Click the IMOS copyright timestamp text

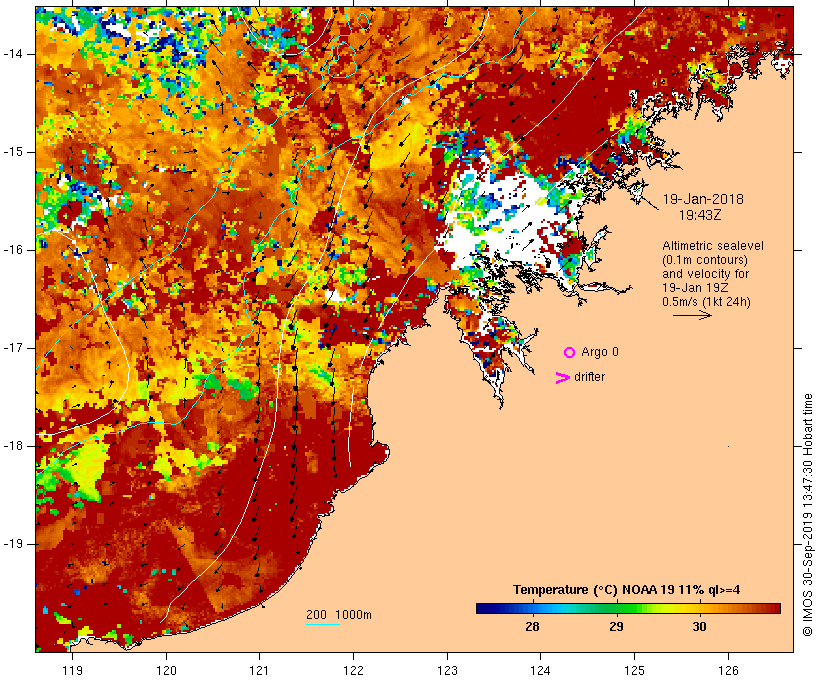[807, 515]
